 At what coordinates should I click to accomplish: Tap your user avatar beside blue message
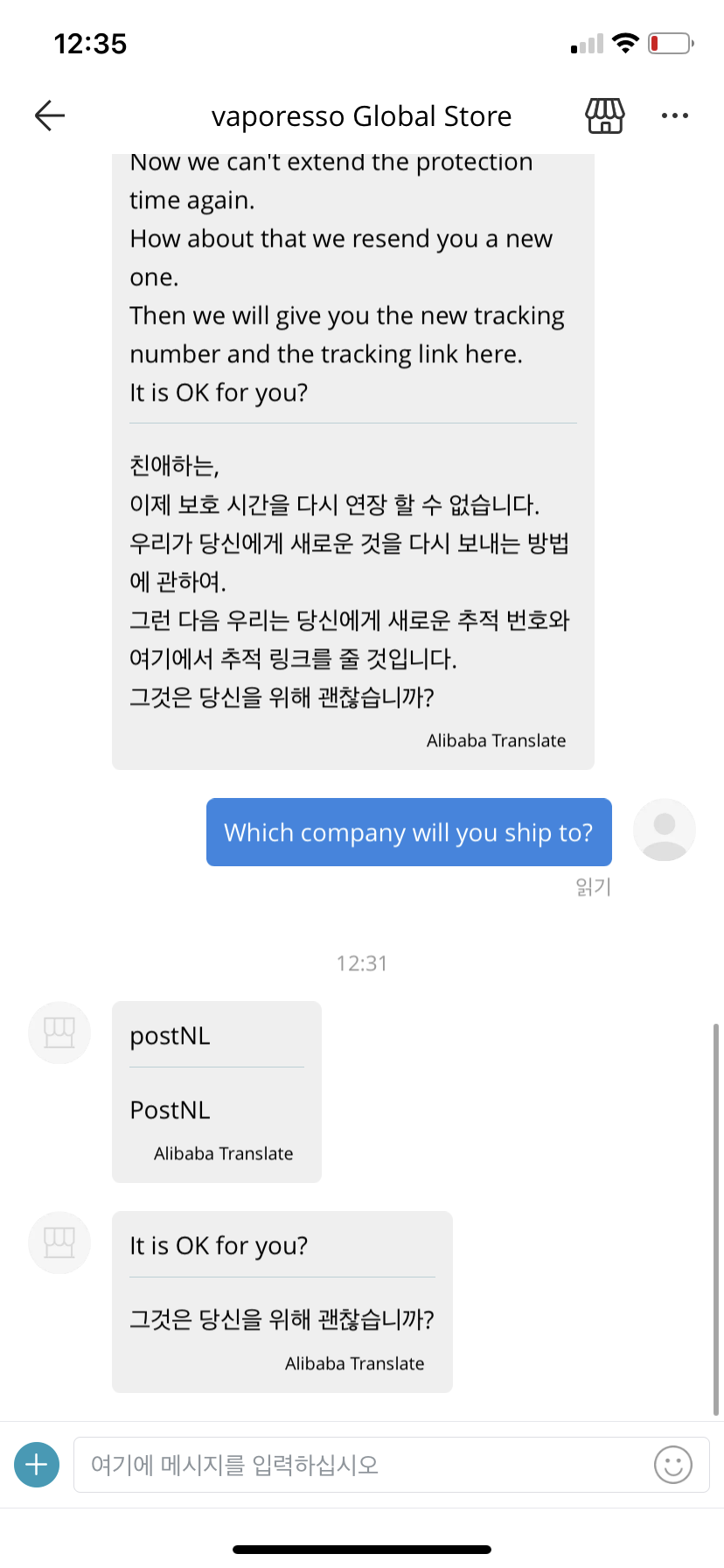(x=664, y=829)
